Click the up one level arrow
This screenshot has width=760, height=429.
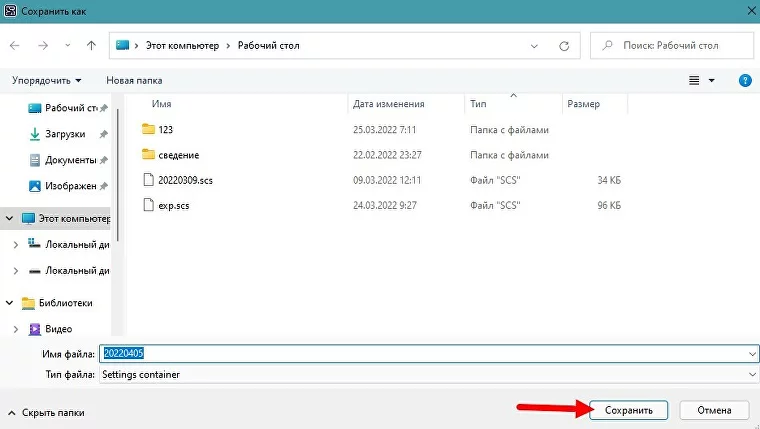[x=91, y=45]
